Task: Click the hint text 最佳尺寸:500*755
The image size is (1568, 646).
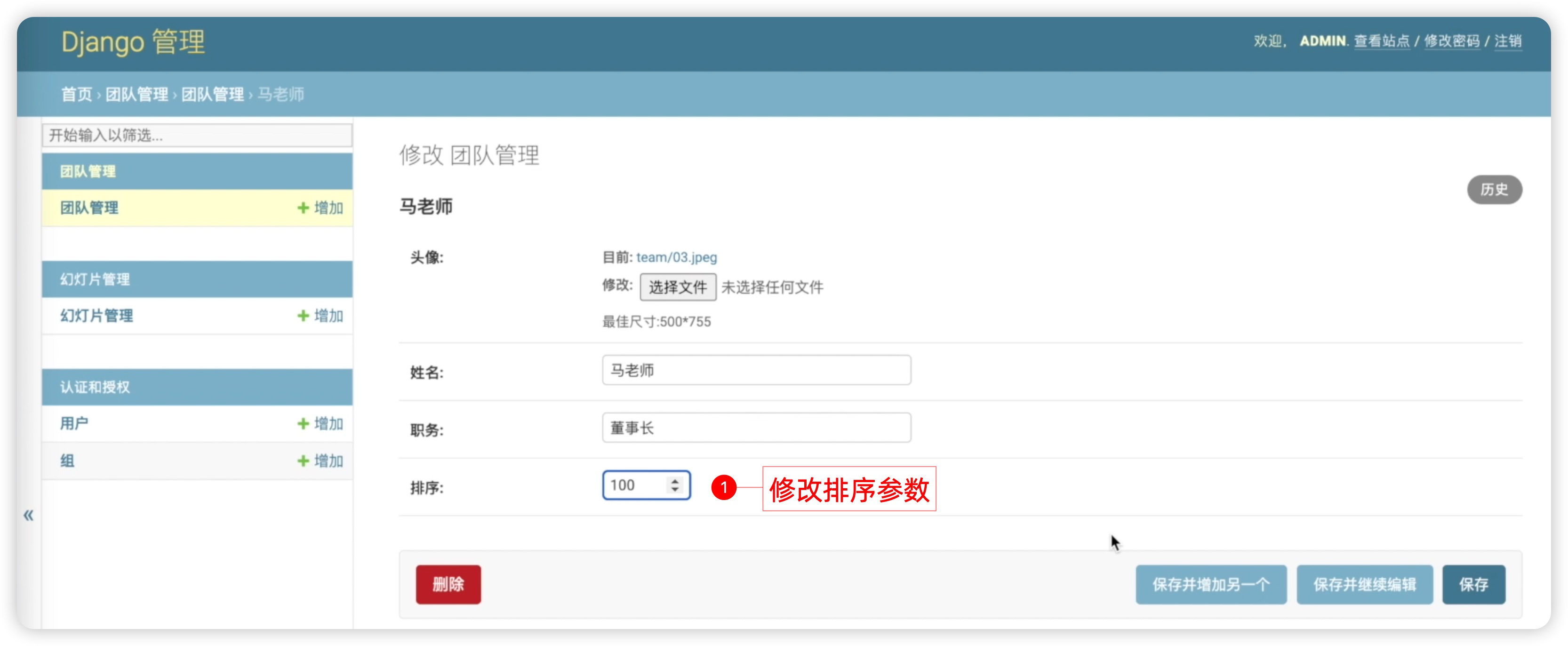Action: click(x=656, y=322)
